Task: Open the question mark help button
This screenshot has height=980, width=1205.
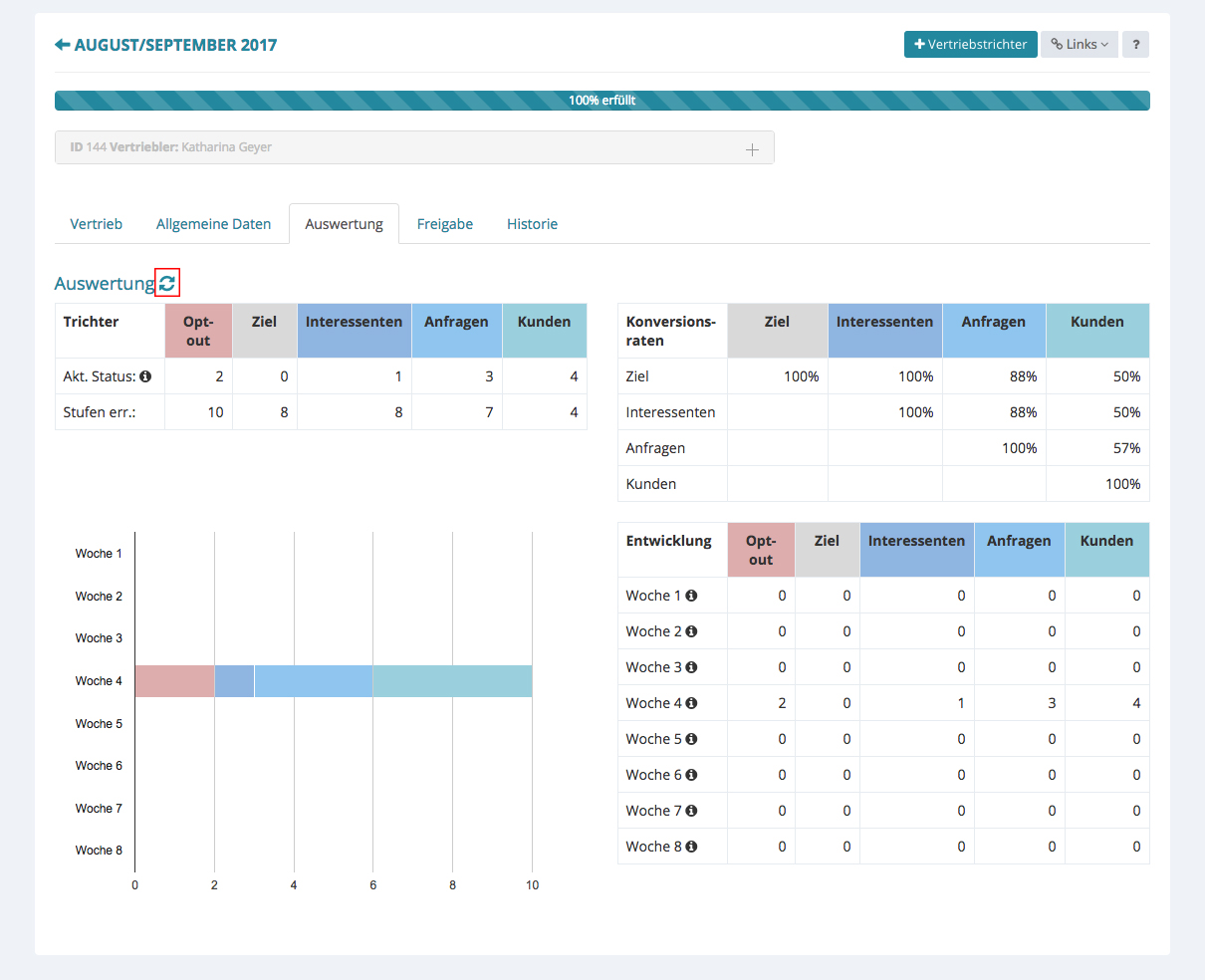Action: pyautogui.click(x=1135, y=45)
